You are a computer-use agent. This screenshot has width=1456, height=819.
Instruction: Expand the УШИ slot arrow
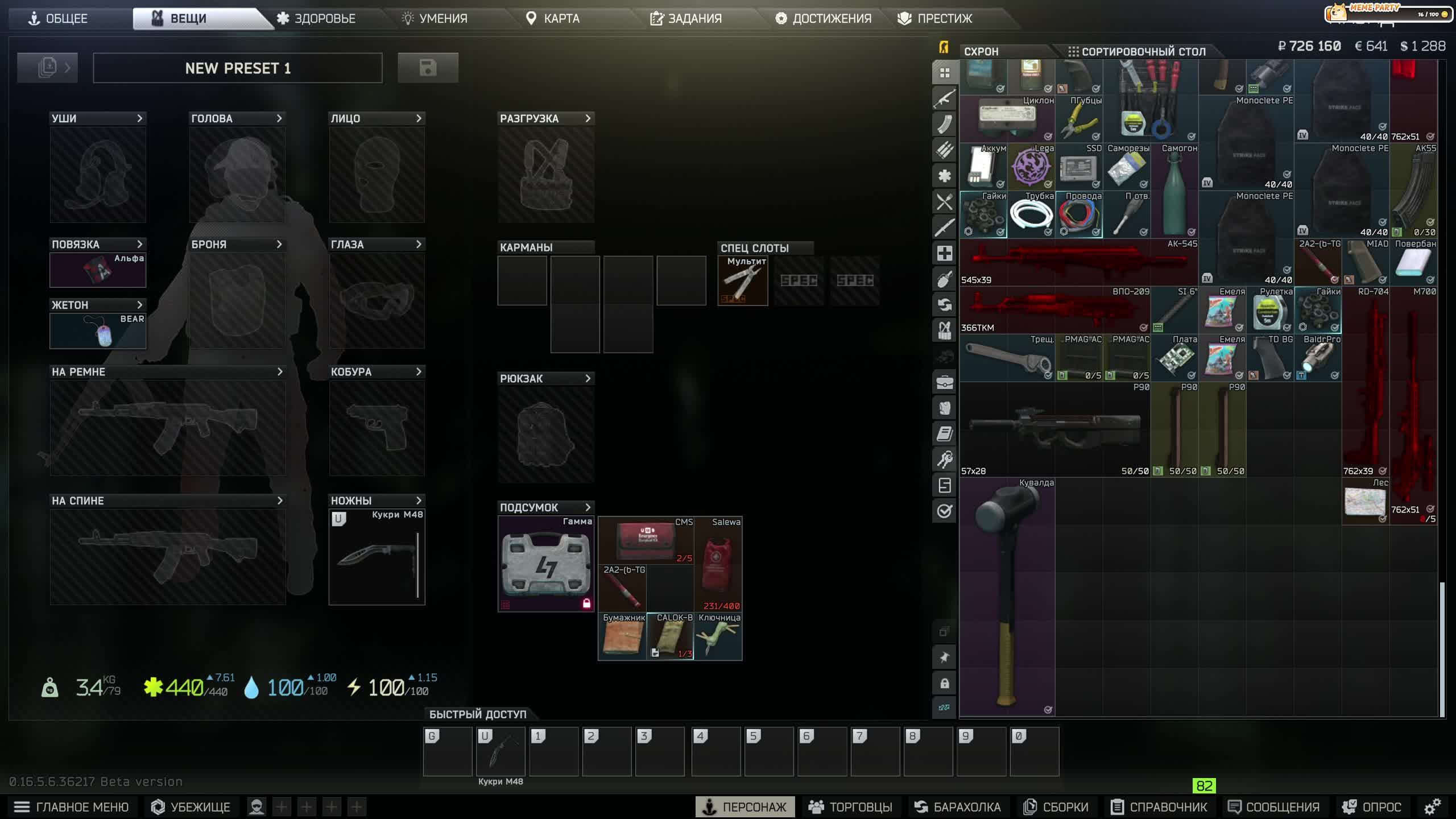[139, 118]
